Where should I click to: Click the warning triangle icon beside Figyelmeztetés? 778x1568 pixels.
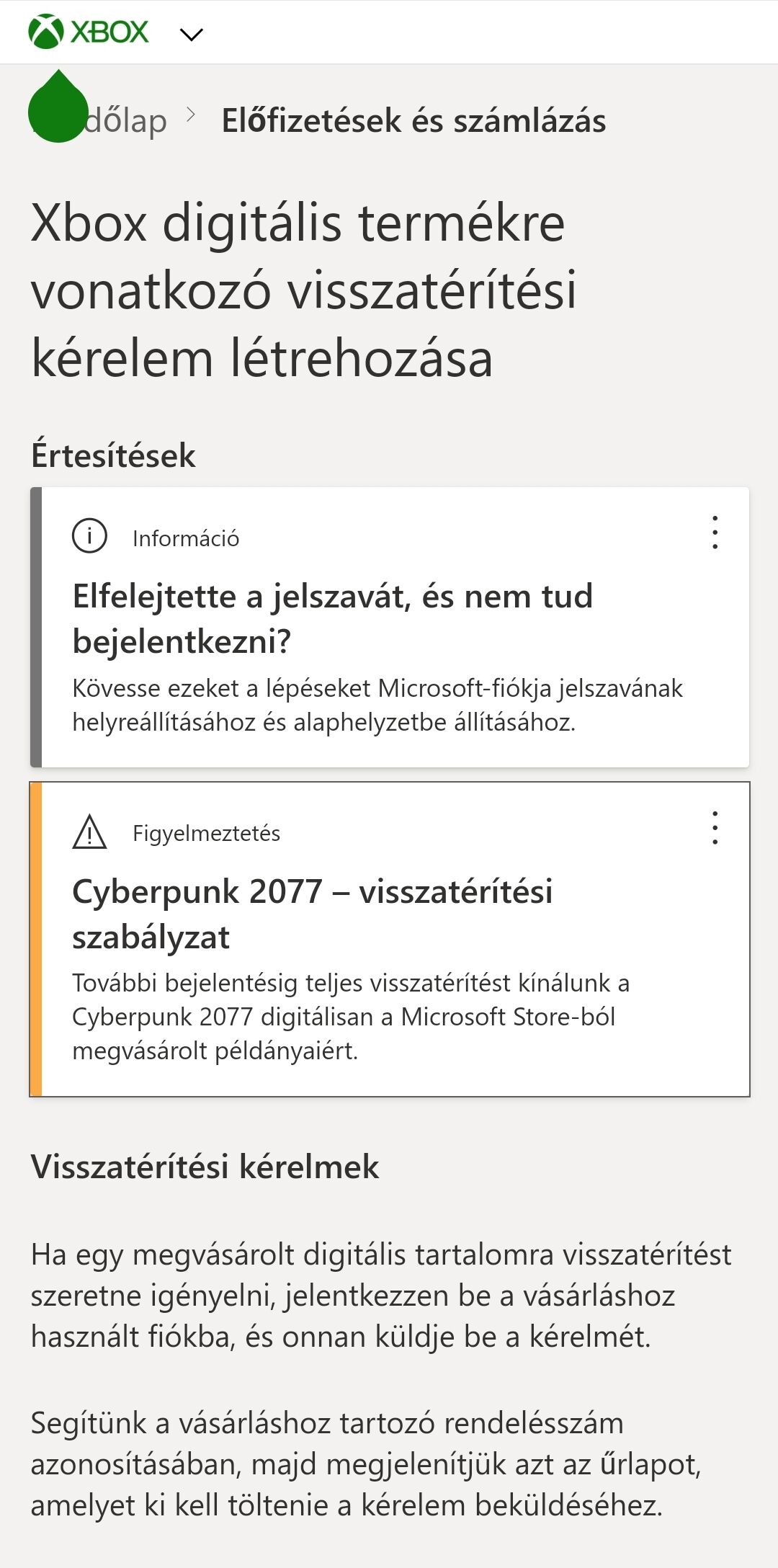point(89,832)
